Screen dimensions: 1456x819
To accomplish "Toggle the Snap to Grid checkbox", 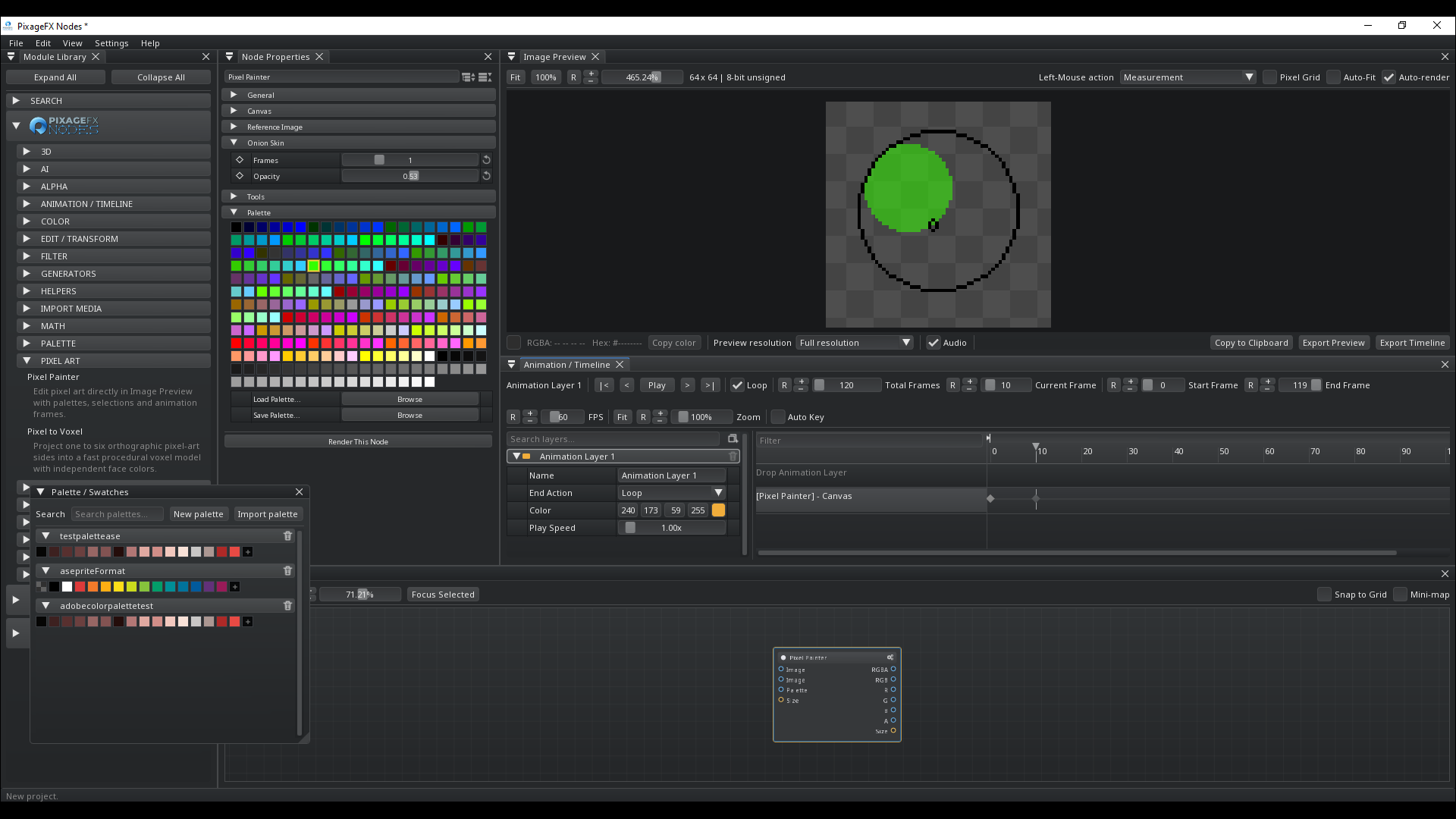I will click(1324, 595).
